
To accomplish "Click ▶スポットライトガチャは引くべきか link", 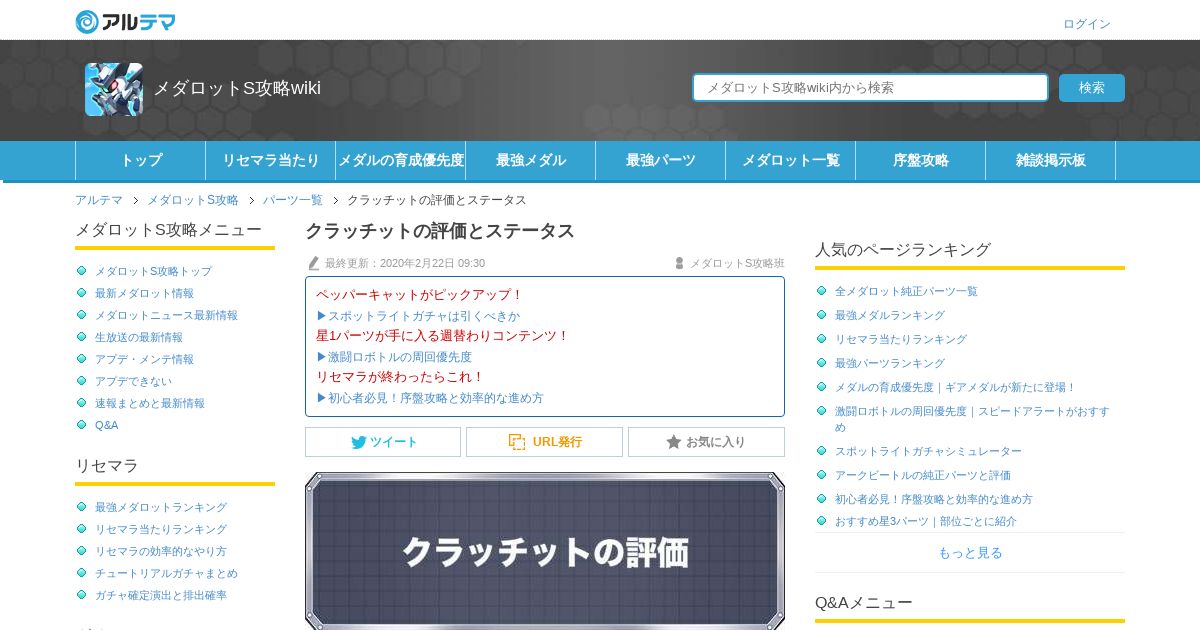I will [418, 315].
